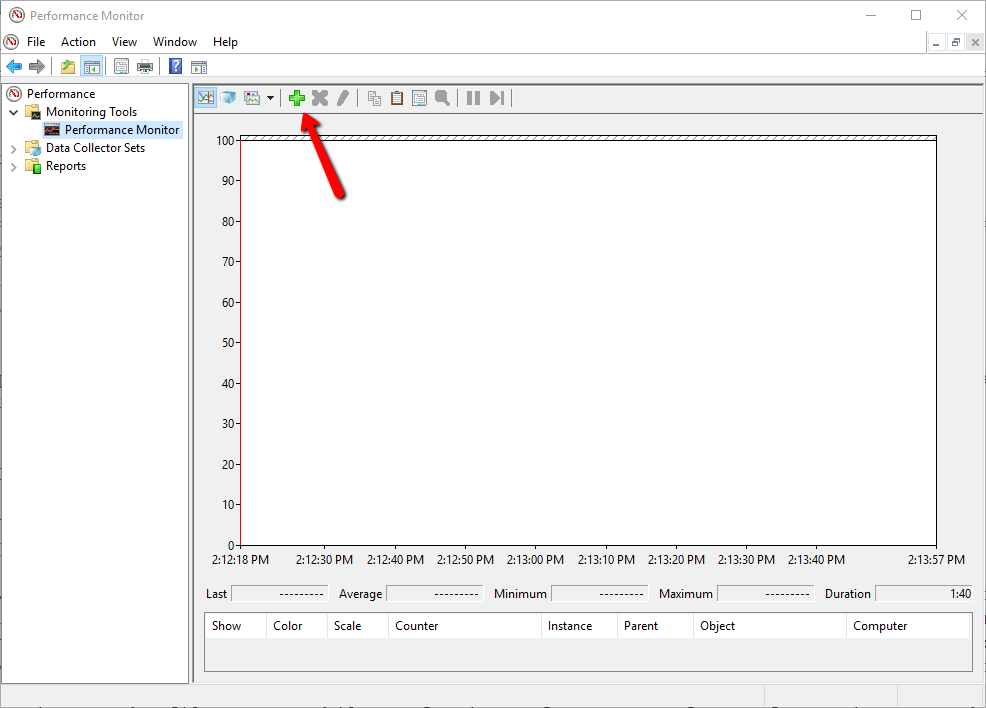Click the Paste Counter List clipboard icon

(397, 98)
